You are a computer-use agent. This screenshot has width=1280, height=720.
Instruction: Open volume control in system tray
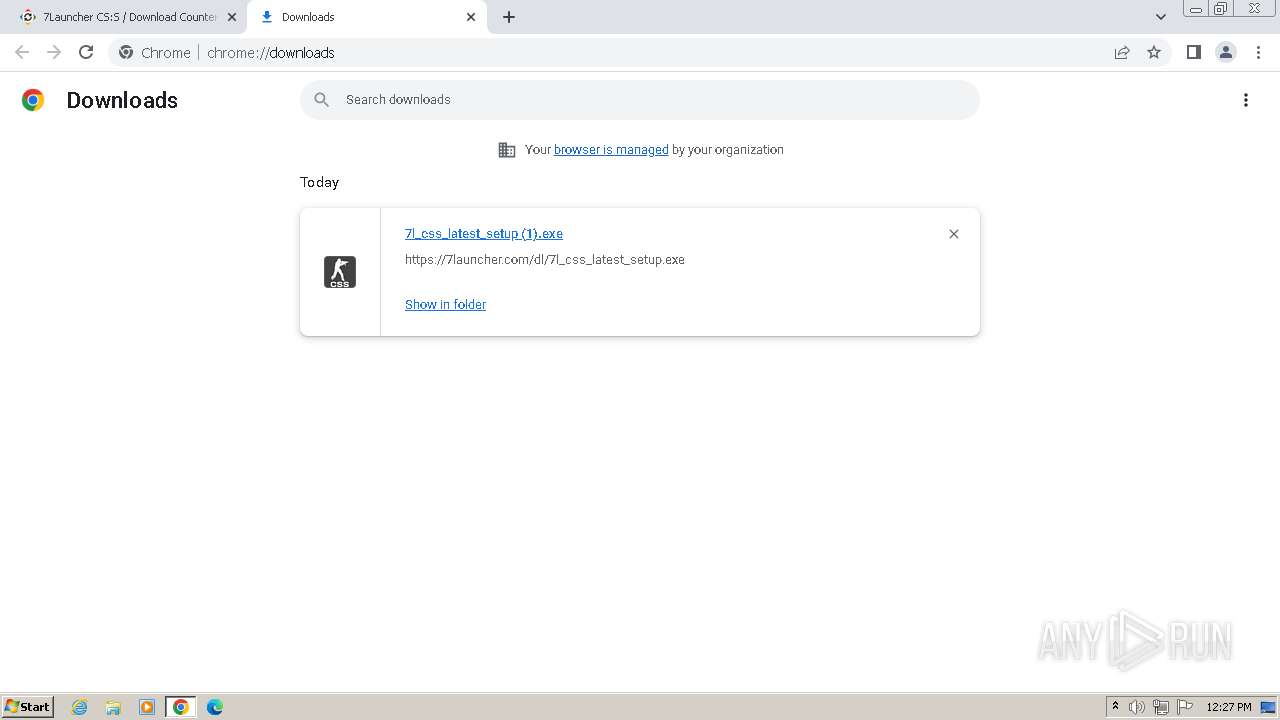coord(1137,707)
